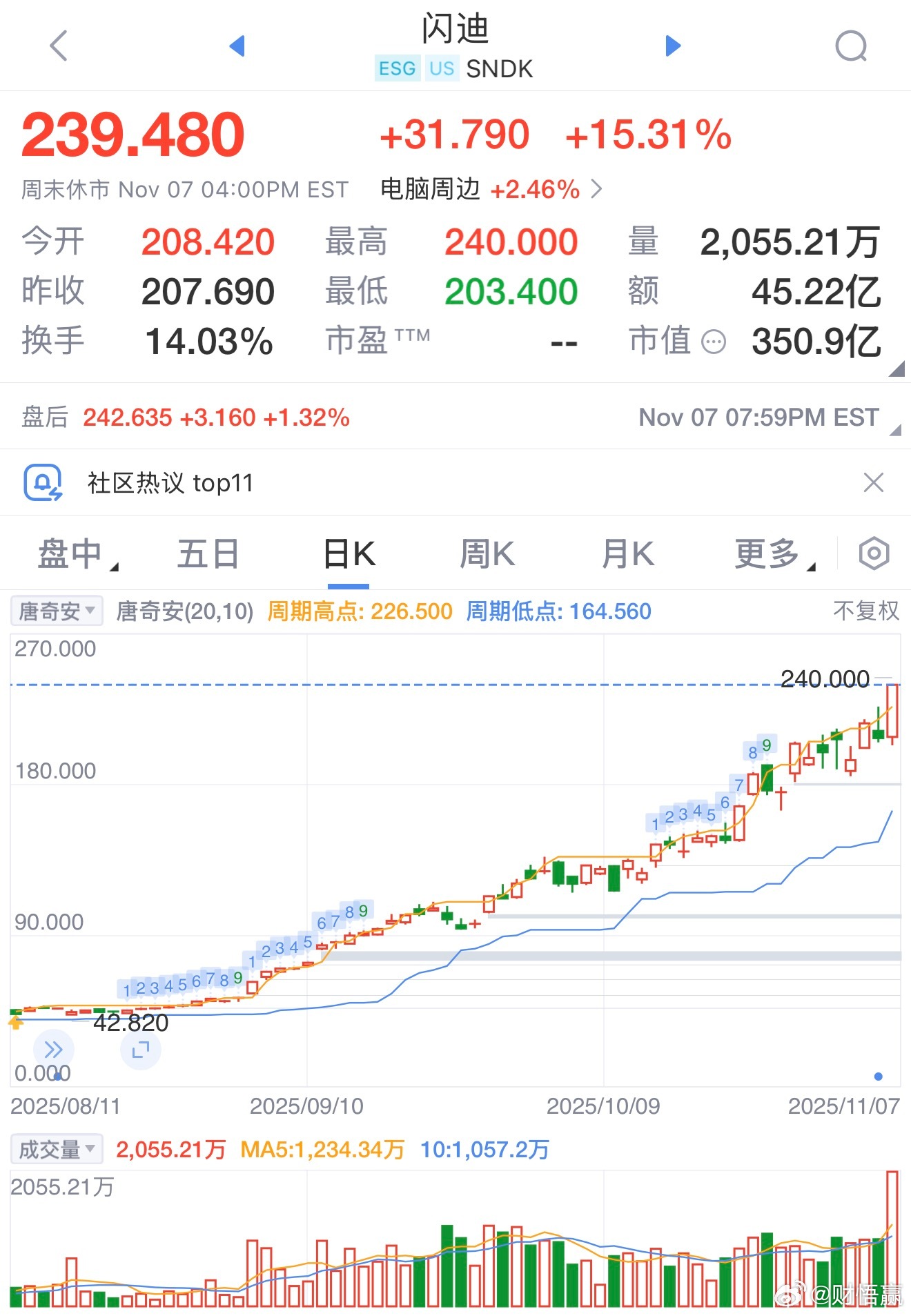Open search with magnifier icon
Image resolution: width=911 pixels, height=1316 pixels.
851,46
